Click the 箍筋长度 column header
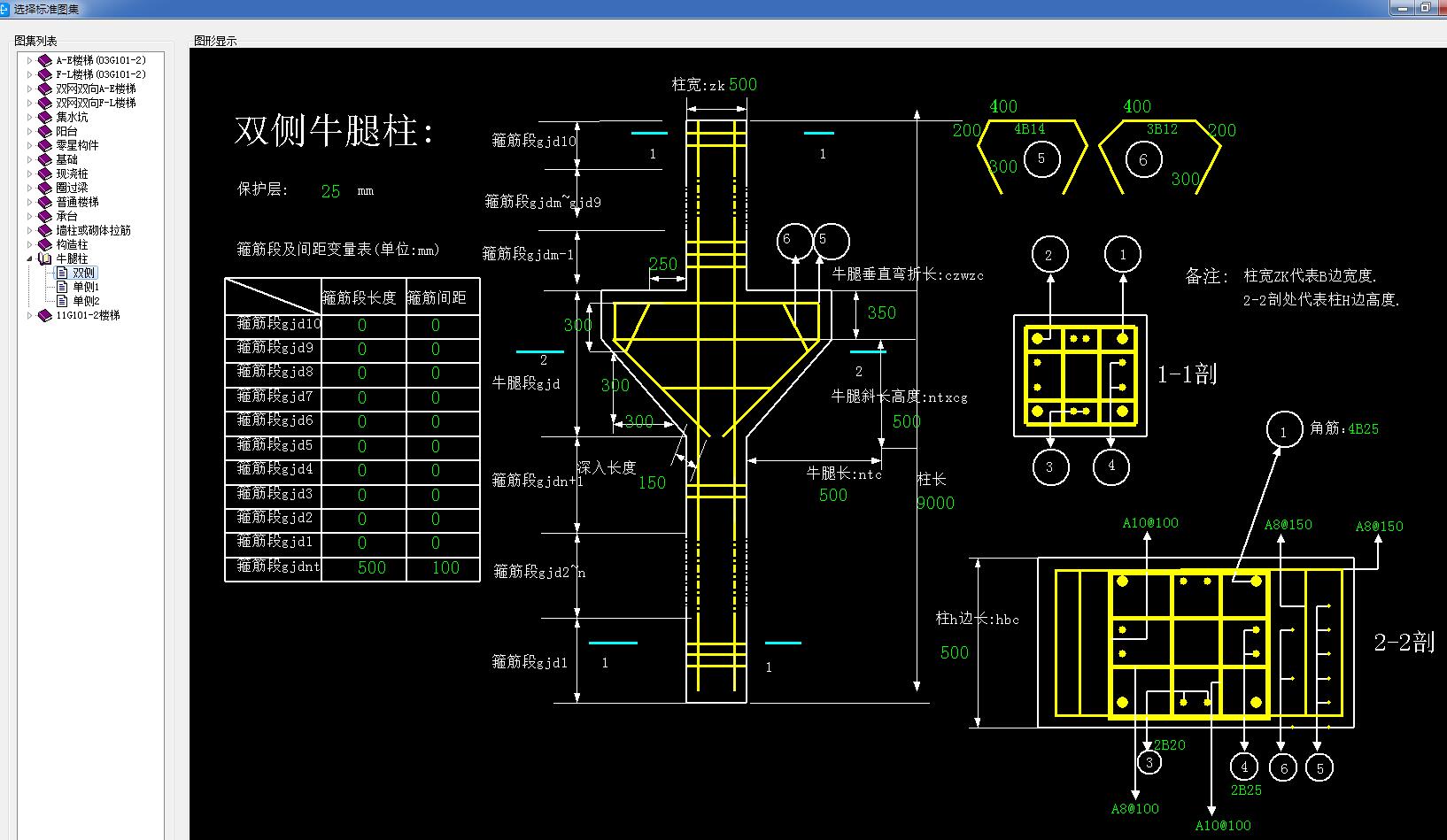The height and width of the screenshot is (840, 1447). pyautogui.click(x=360, y=297)
